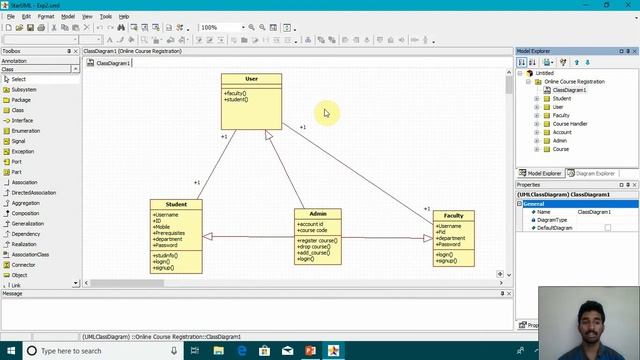640x360 pixels.
Task: Click the diagram horizontal scrollbar thumb
Action: click(127, 283)
